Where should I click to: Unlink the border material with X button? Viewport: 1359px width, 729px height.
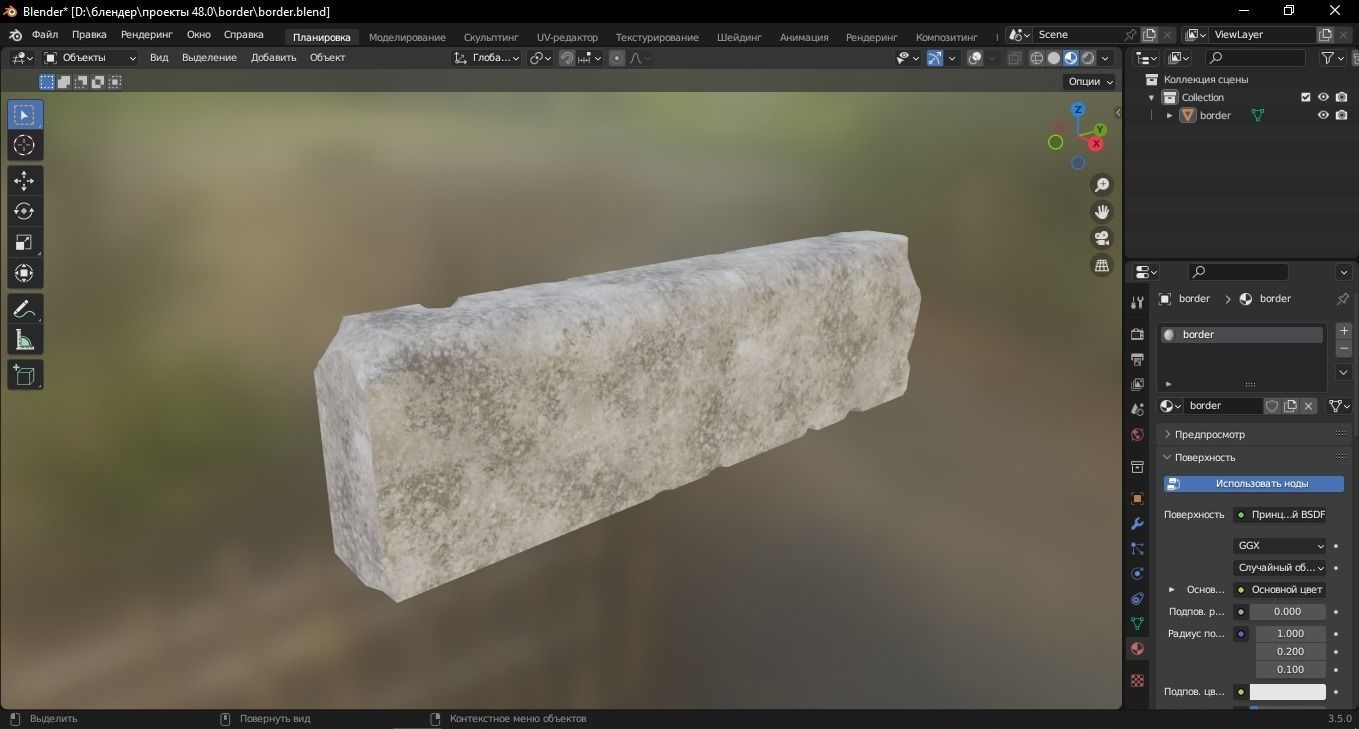click(x=1308, y=406)
